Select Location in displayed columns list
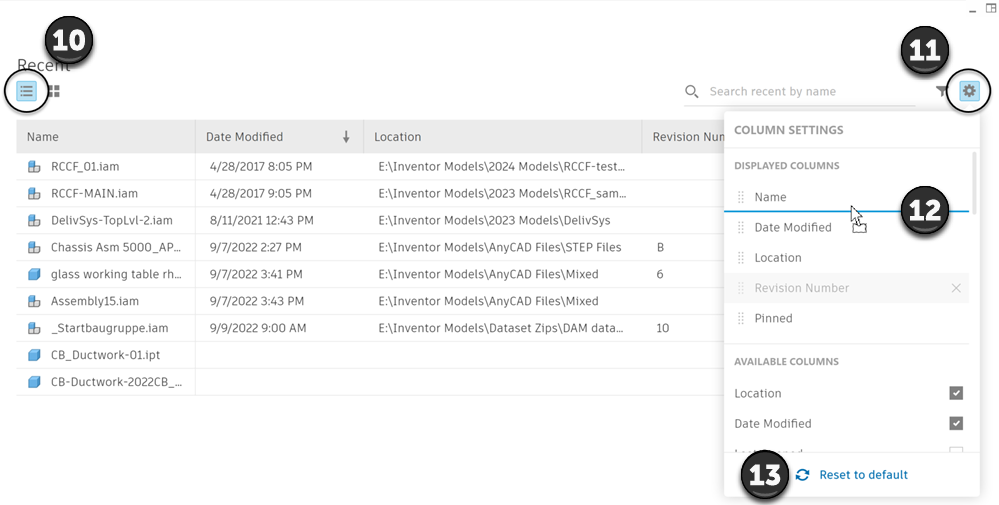The image size is (999, 505). click(777, 258)
